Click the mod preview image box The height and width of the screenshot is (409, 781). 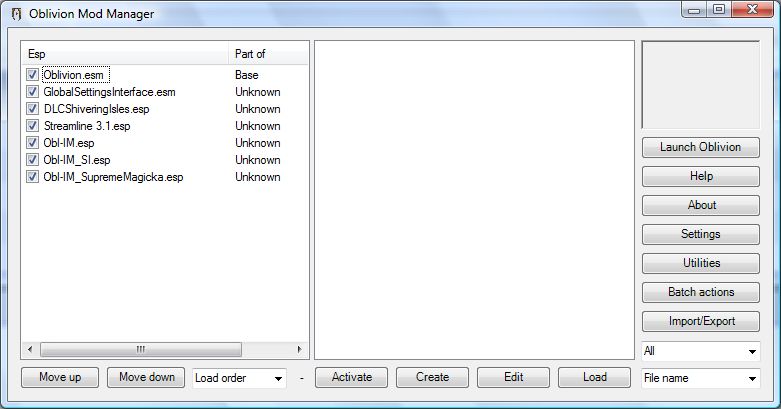[701, 85]
